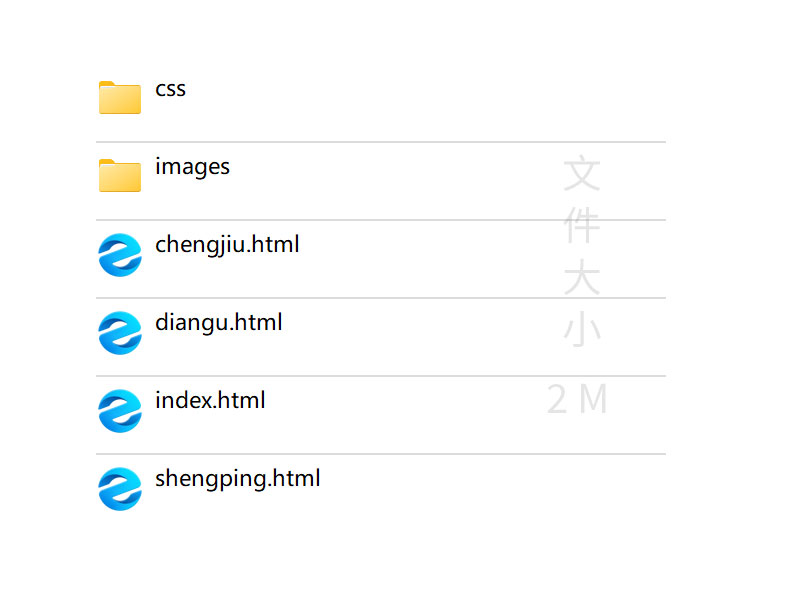
Task: Click the 小 watermark character
Action: click(x=582, y=329)
